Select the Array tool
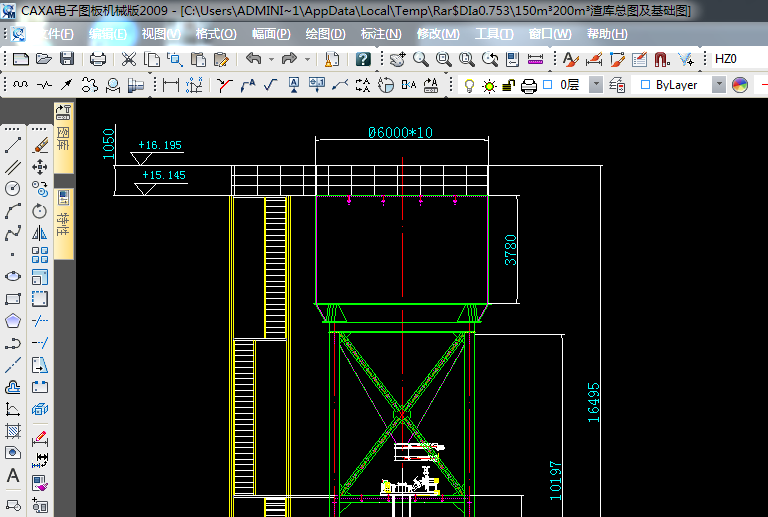This screenshot has width=768, height=517. pyautogui.click(x=40, y=255)
